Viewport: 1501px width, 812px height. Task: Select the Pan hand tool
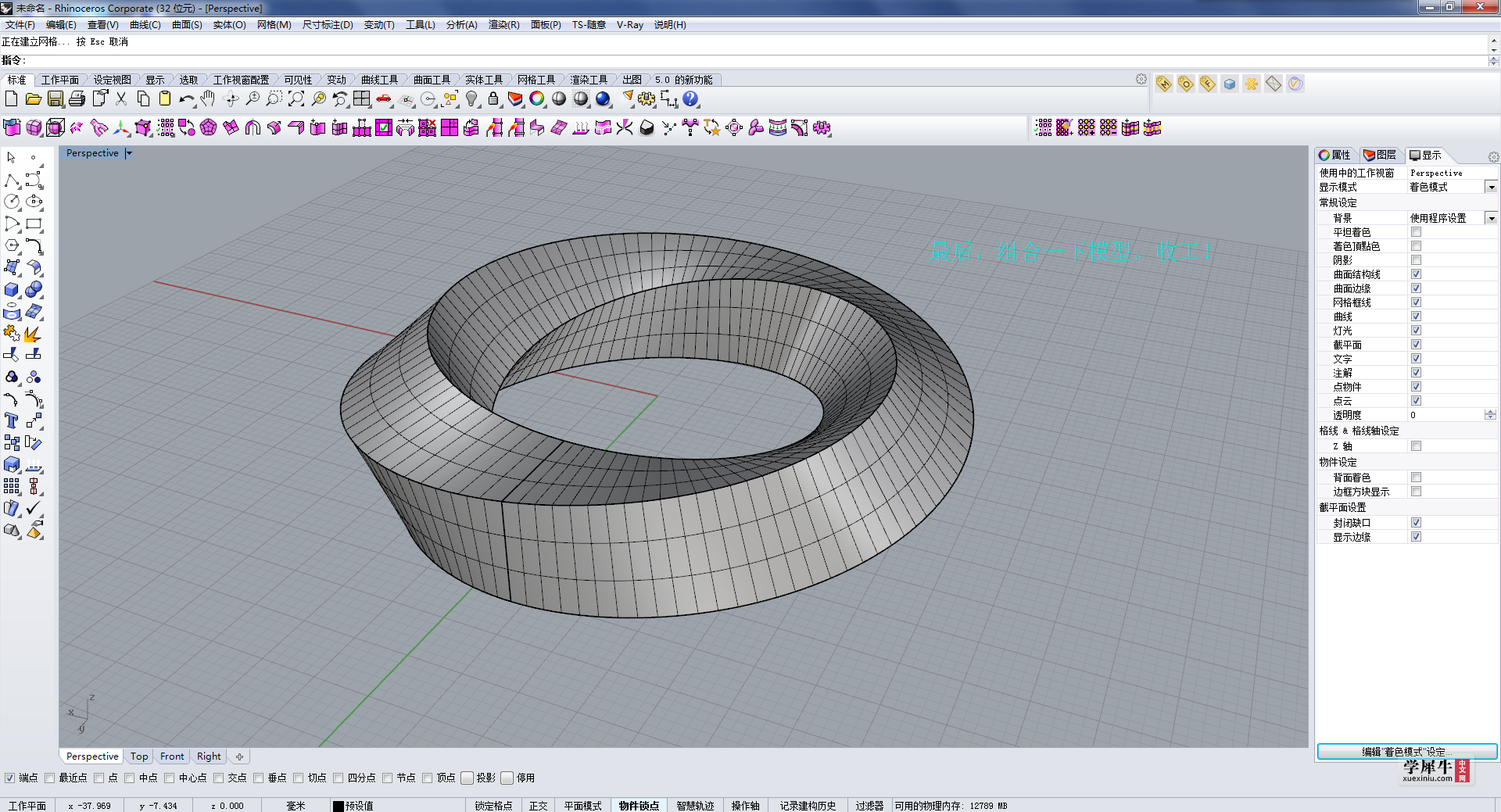coord(208,99)
